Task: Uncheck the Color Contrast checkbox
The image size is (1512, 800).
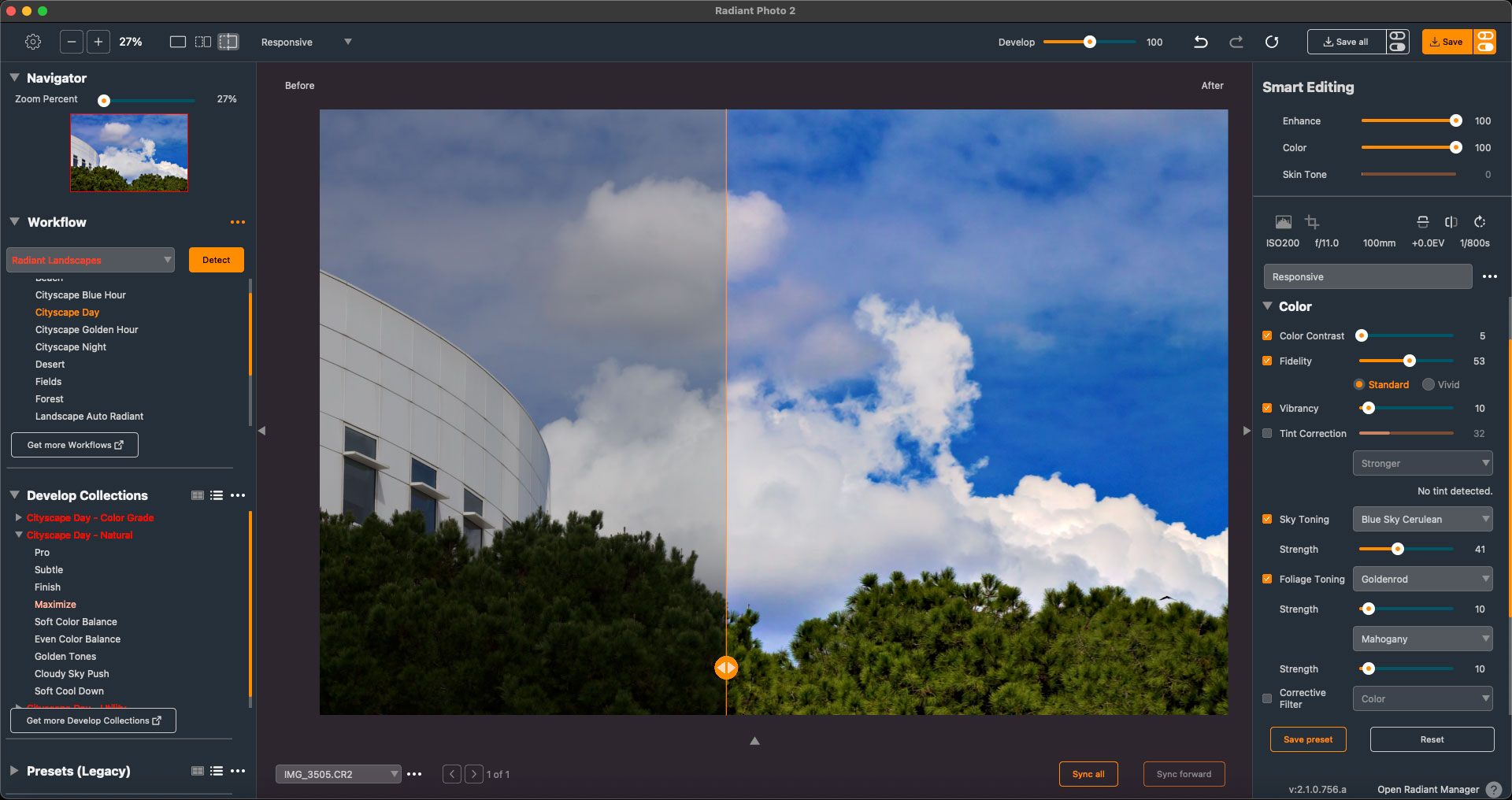Action: [1267, 335]
